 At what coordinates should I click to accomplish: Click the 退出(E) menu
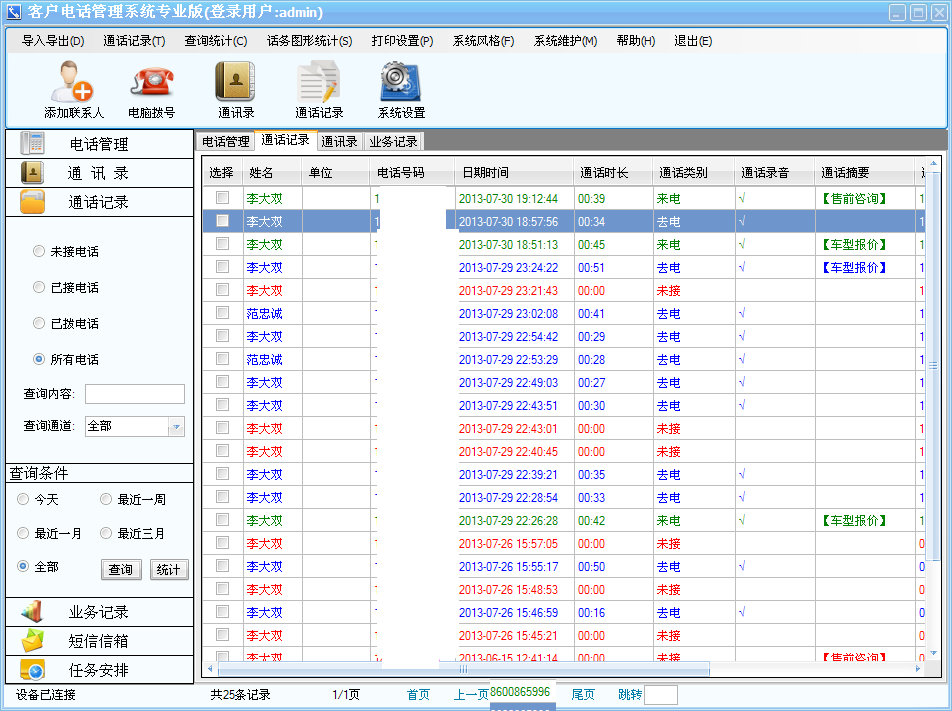(x=693, y=41)
